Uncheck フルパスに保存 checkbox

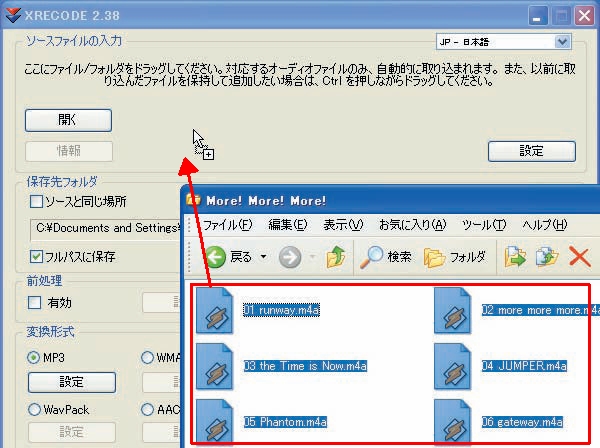click(x=36, y=256)
